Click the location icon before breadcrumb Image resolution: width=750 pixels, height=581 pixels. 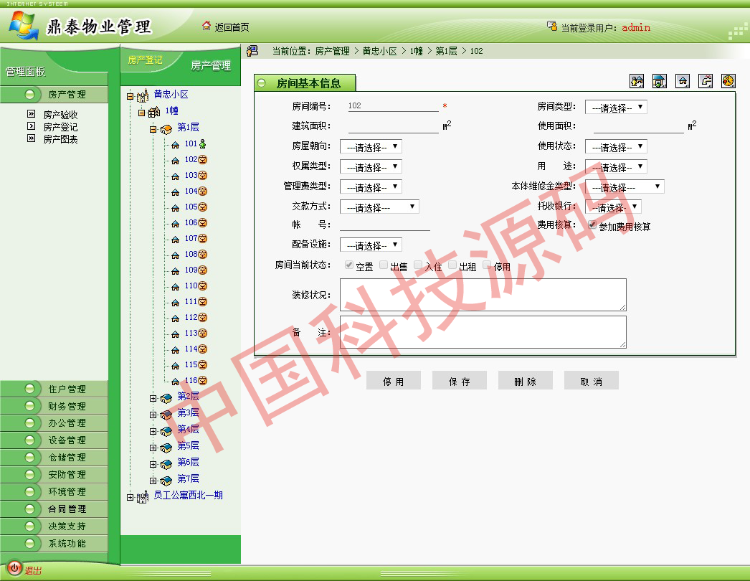coord(252,51)
